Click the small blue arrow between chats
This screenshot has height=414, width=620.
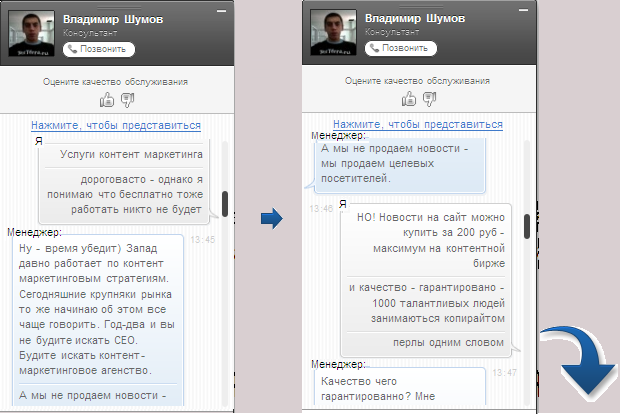270,218
